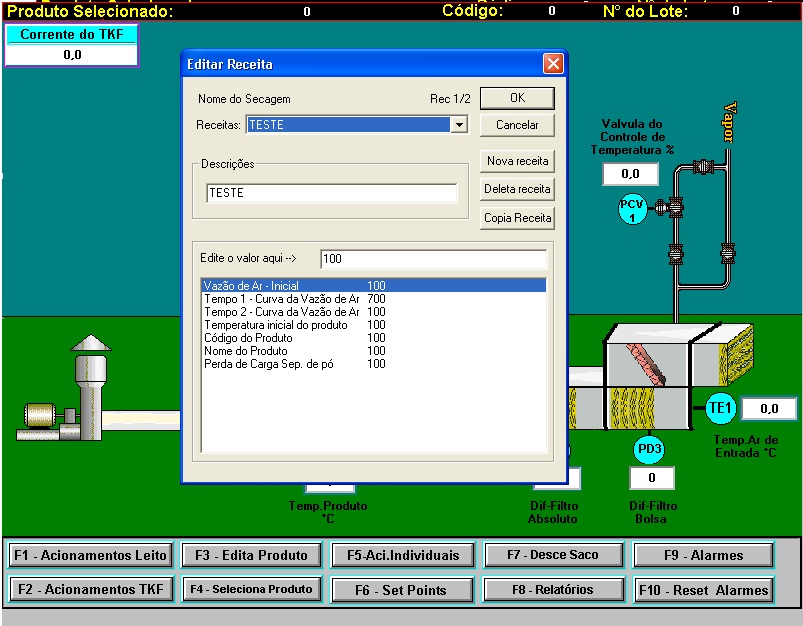Screen dimensions: 803x626
Task: Click the TE1 temperature sensor circle
Action: pos(720,408)
